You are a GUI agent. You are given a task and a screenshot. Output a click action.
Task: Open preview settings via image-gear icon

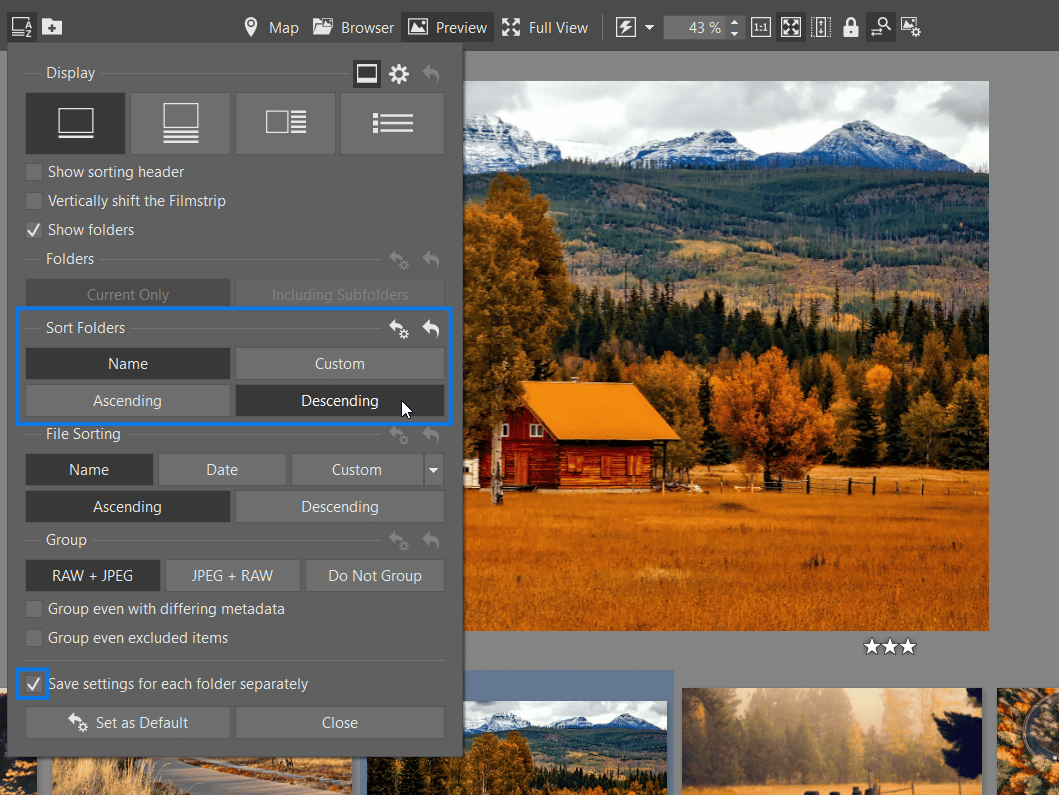(x=911, y=26)
